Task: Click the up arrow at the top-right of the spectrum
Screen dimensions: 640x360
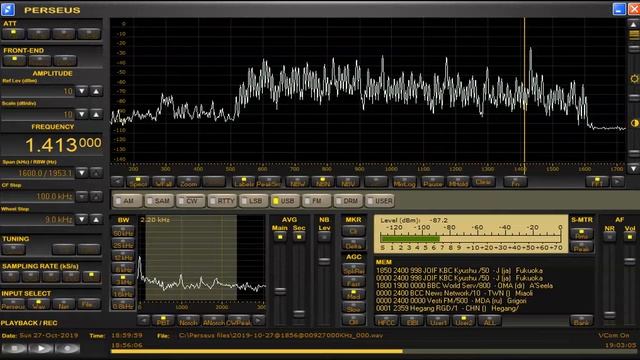Action: 633,24
